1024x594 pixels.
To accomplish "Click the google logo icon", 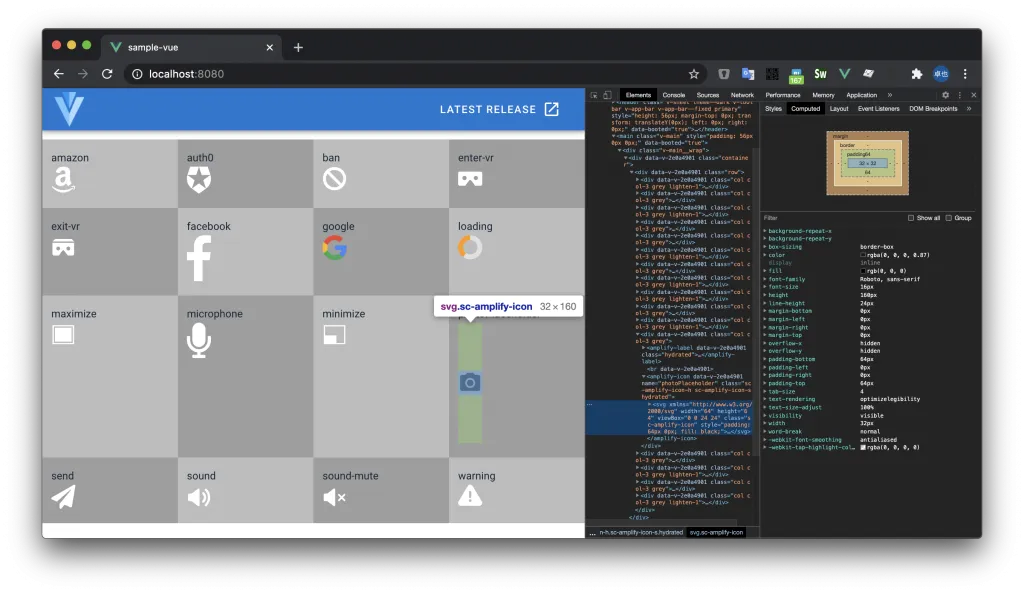I will (334, 248).
